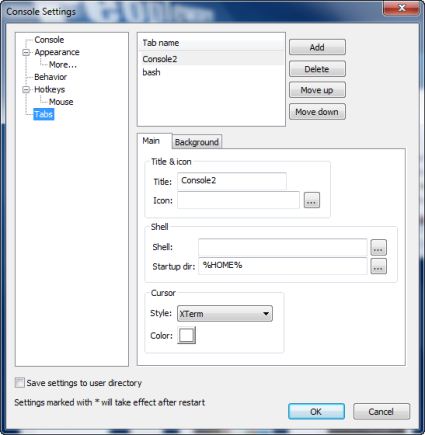Select the Behavior tree item
This screenshot has width=425, height=435.
pos(50,77)
